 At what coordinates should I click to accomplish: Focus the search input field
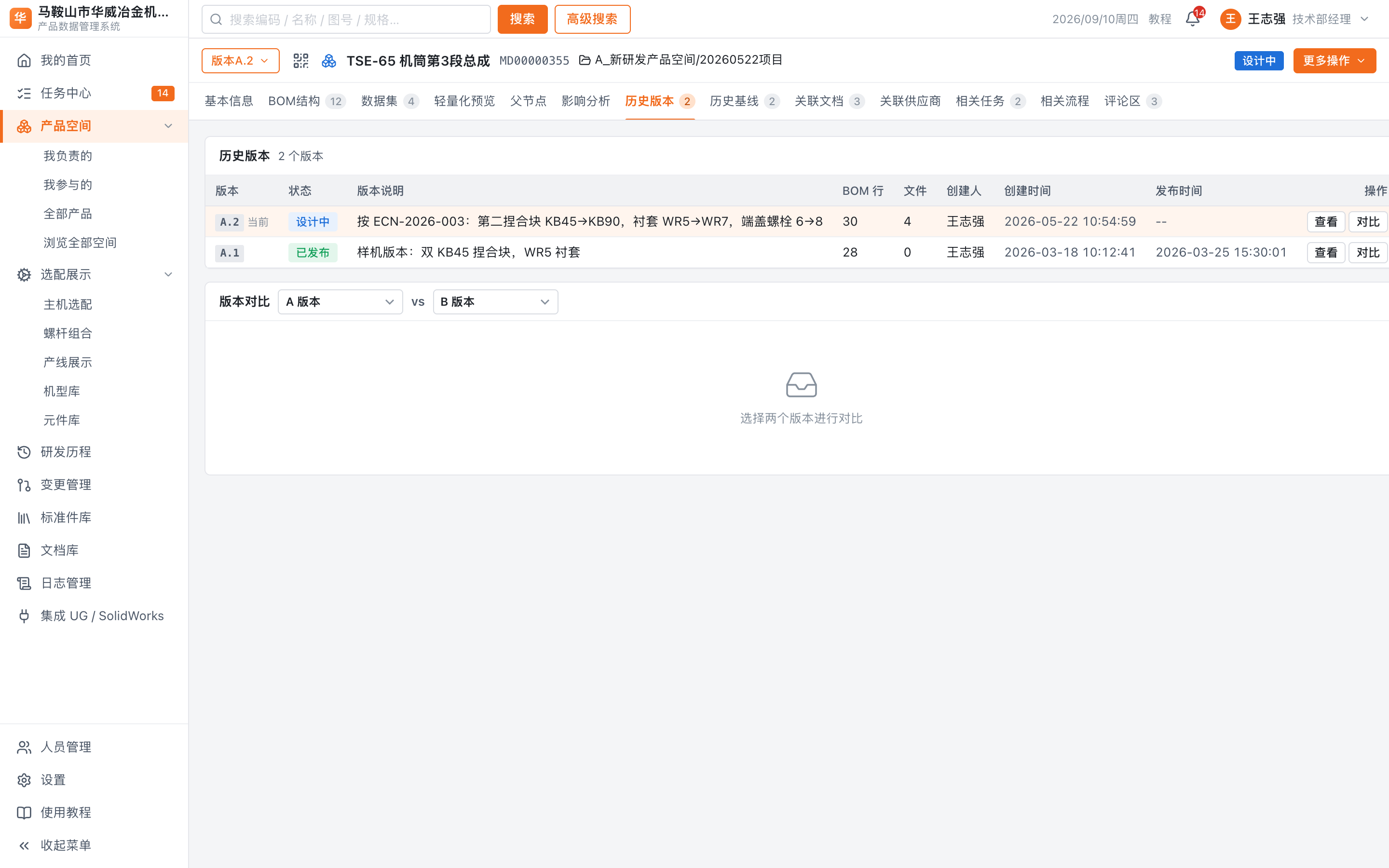[x=346, y=19]
